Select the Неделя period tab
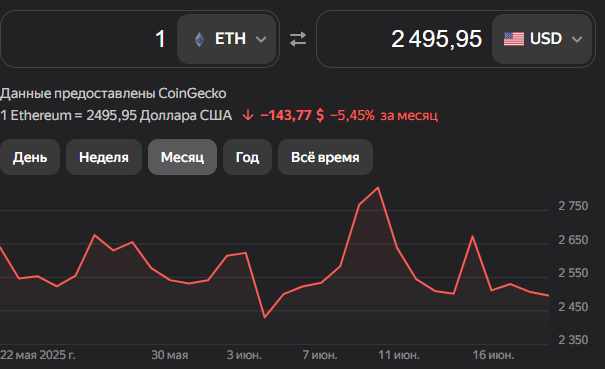This screenshot has width=605, height=369. click(x=104, y=157)
